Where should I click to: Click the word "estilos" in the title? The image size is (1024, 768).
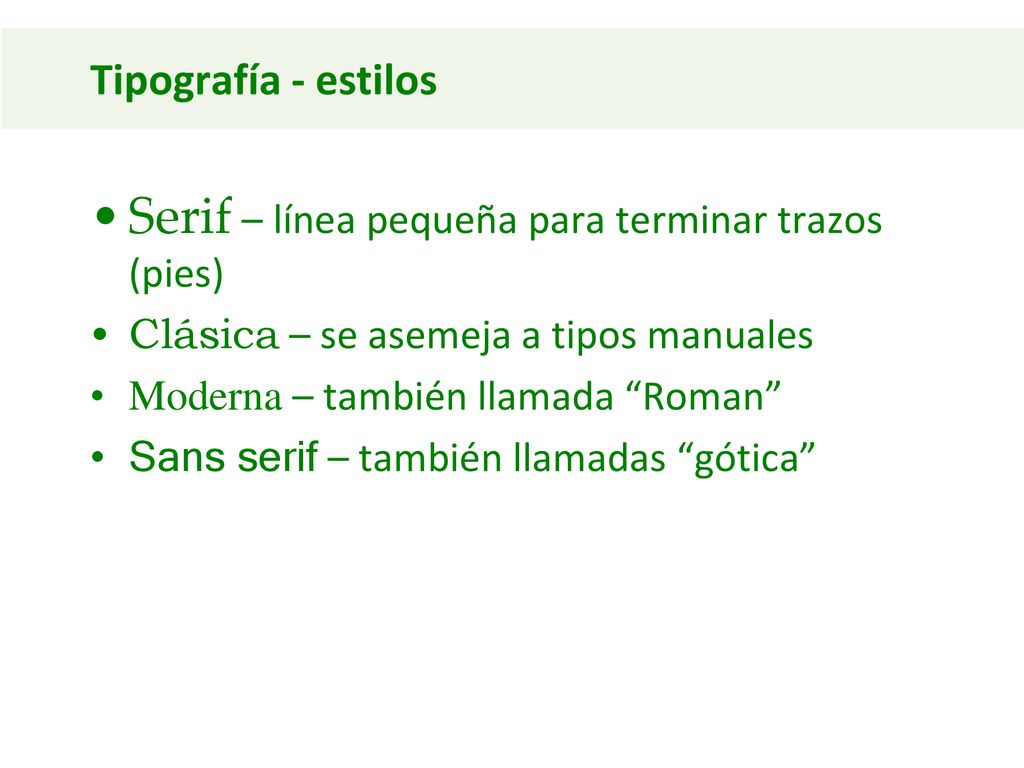tap(376, 82)
